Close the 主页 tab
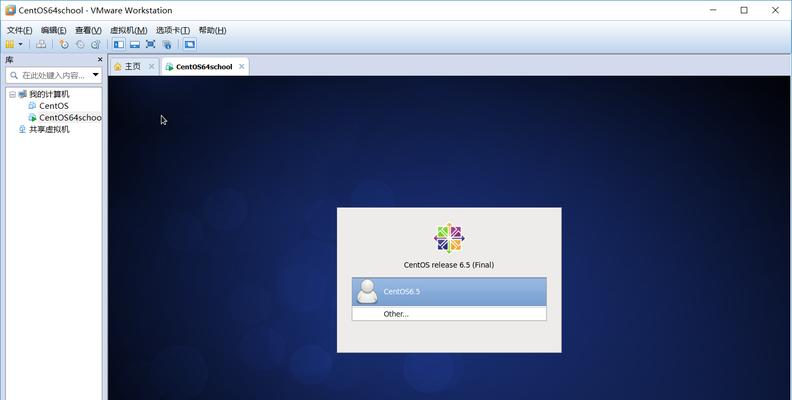The height and width of the screenshot is (400, 792). coord(151,67)
